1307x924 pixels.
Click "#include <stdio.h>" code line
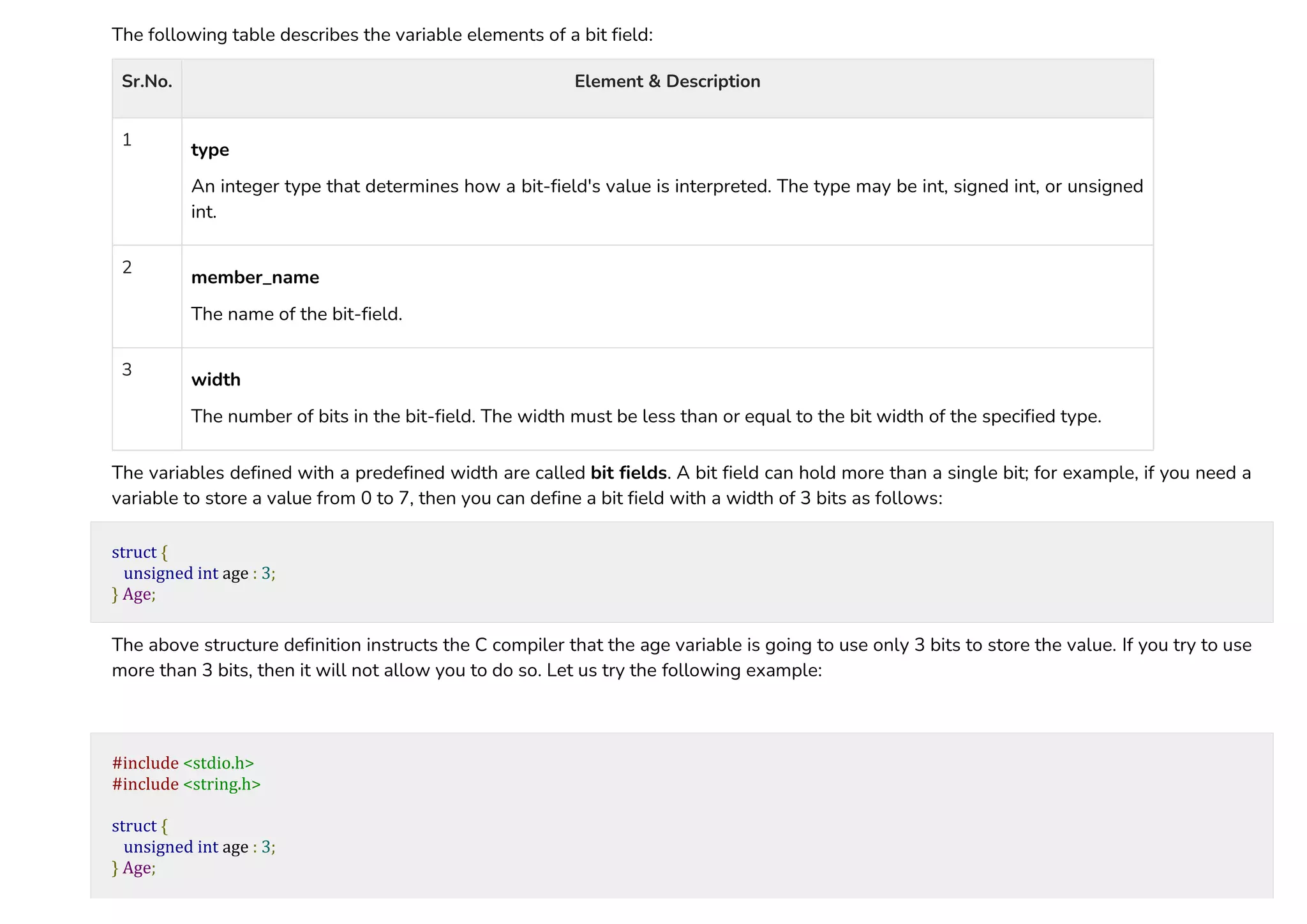[183, 763]
